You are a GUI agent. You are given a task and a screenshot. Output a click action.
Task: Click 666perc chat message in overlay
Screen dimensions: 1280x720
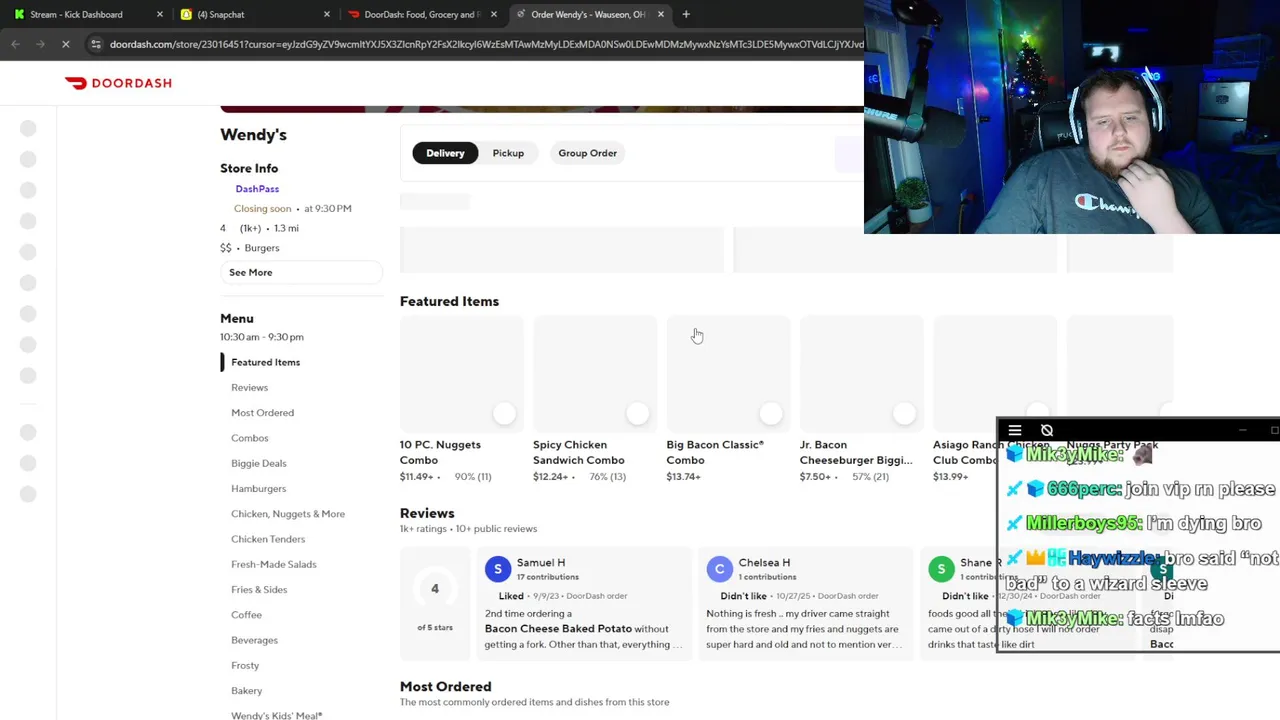1140,489
